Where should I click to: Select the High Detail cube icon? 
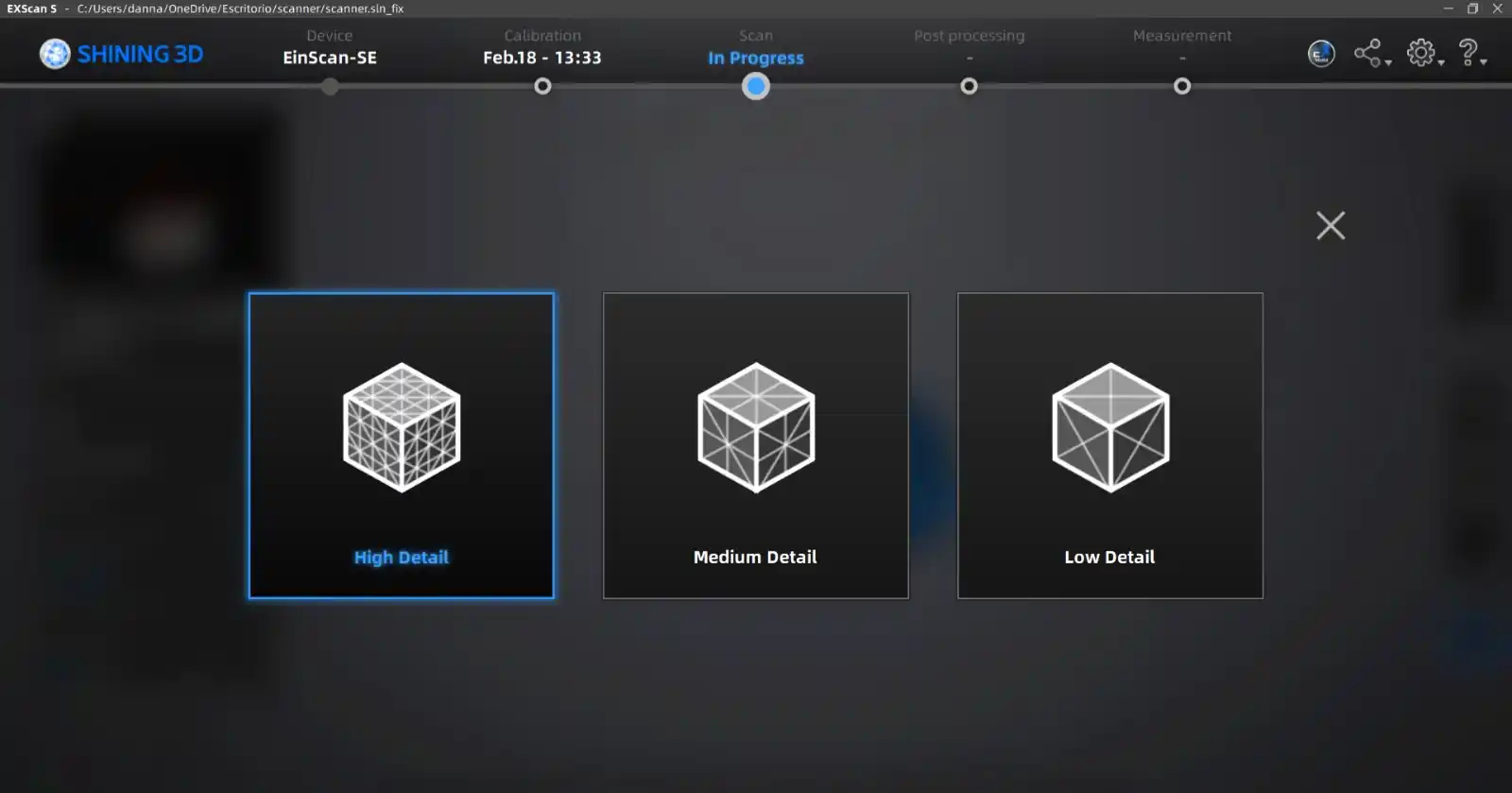[402, 427]
